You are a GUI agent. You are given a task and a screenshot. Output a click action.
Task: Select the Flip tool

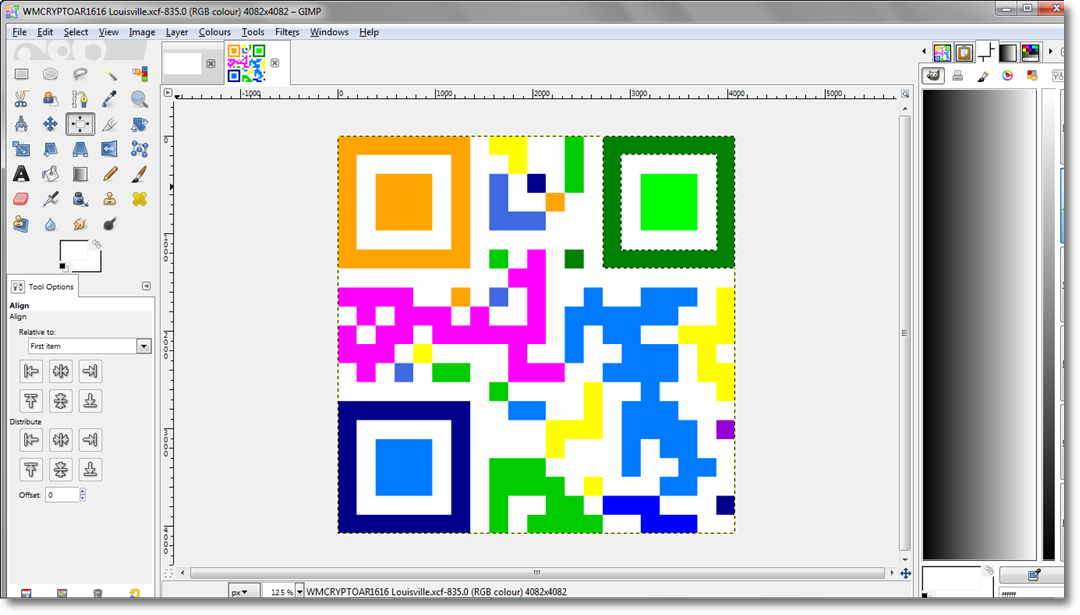110,149
